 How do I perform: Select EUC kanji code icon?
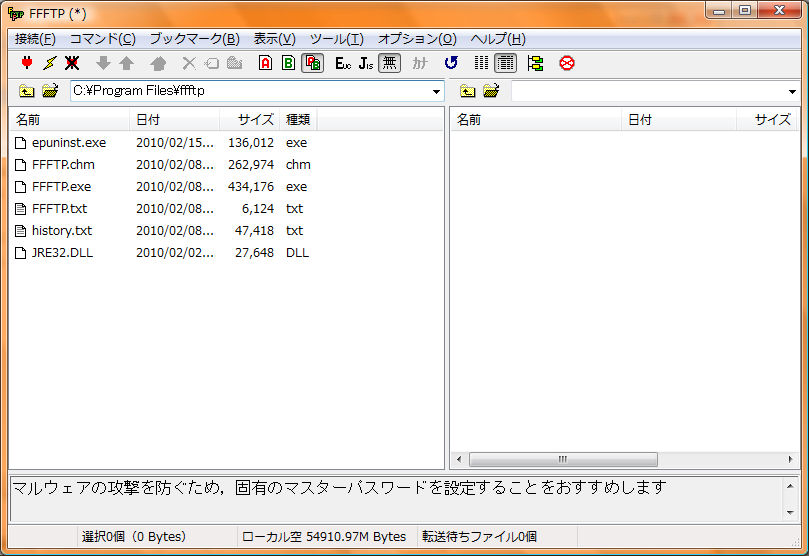343,63
